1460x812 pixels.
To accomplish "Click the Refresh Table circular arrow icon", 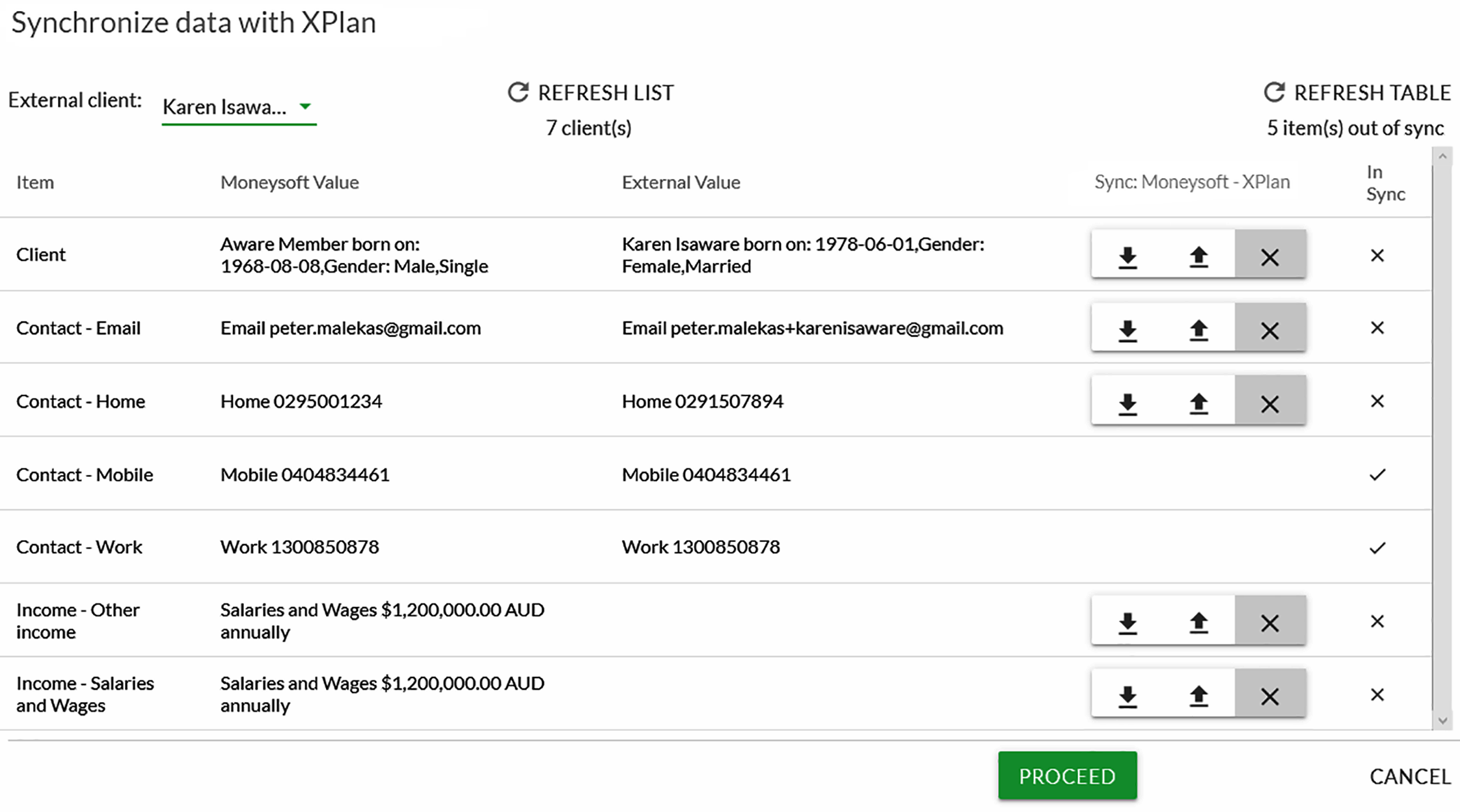I will coord(1274,92).
